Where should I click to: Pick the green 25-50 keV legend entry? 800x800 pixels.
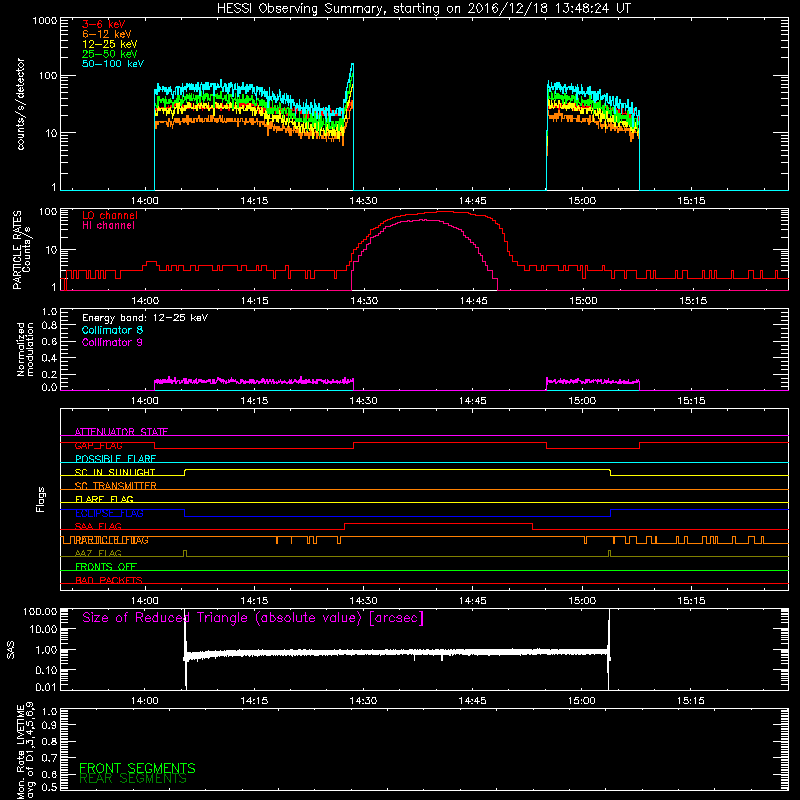[x=110, y=54]
